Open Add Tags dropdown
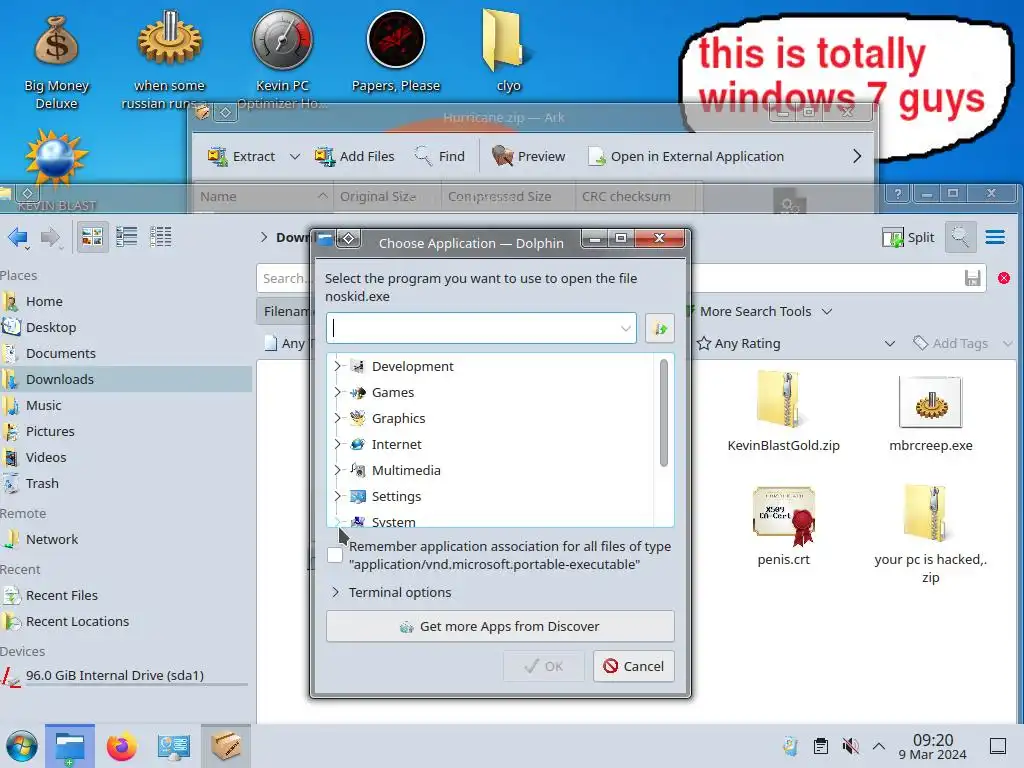This screenshot has width=1024, height=768. [x=962, y=344]
